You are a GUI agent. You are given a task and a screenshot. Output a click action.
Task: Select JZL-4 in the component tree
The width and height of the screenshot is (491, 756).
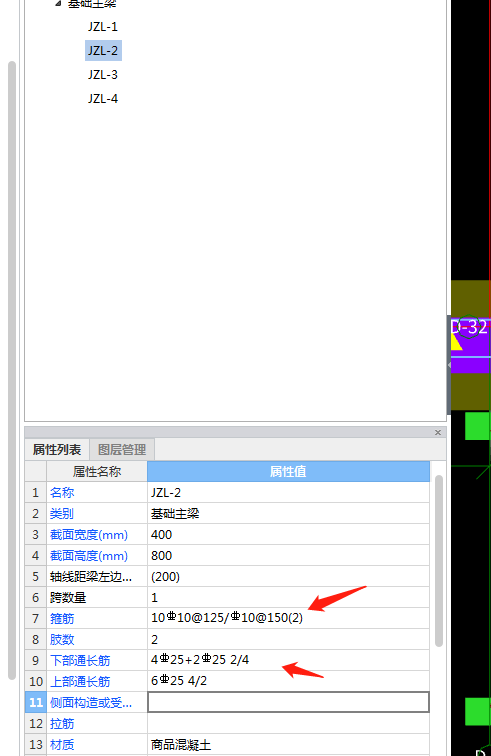pyautogui.click(x=103, y=99)
